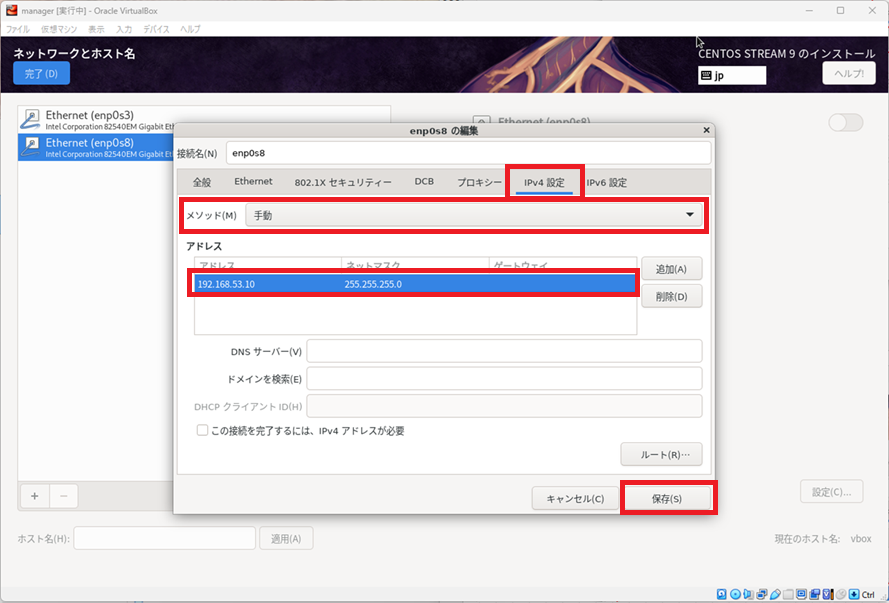Close the enp0s8 edit dialog with X
Viewport: 889px width, 603px height.
click(706, 130)
